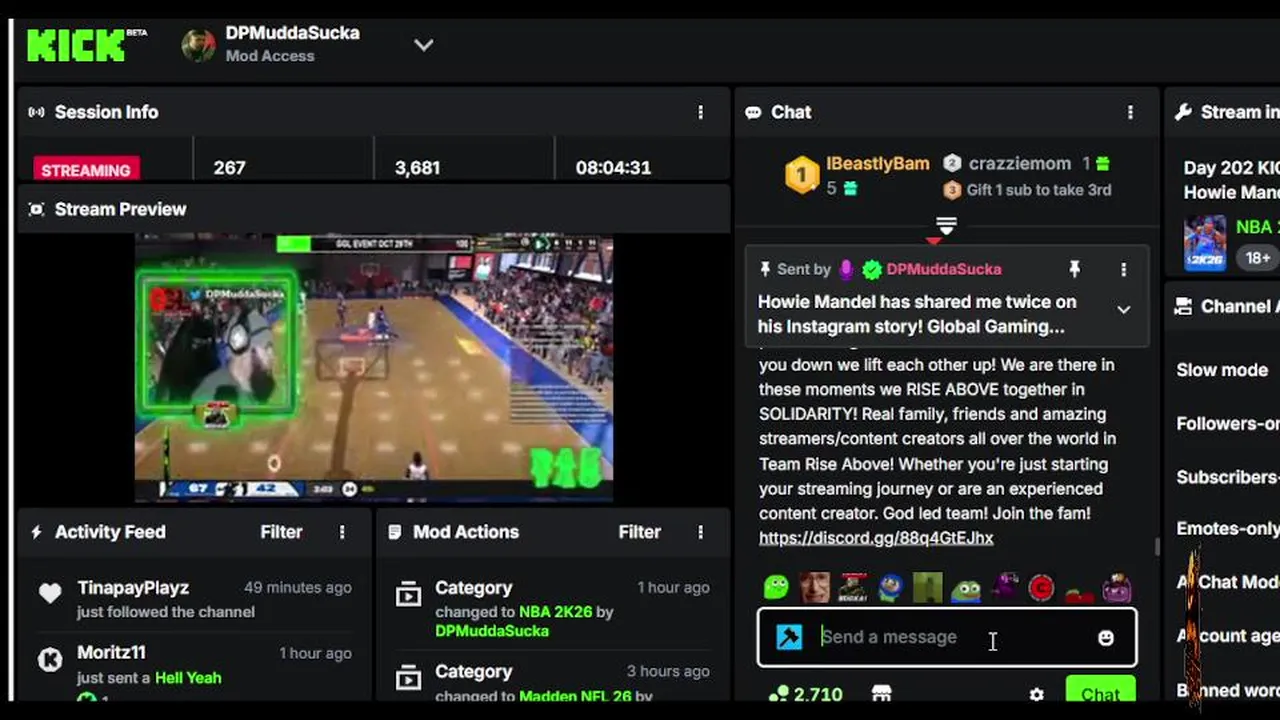Click the silver rank 2 badge beside crazziemom
The height and width of the screenshot is (720, 1280).
[952, 163]
